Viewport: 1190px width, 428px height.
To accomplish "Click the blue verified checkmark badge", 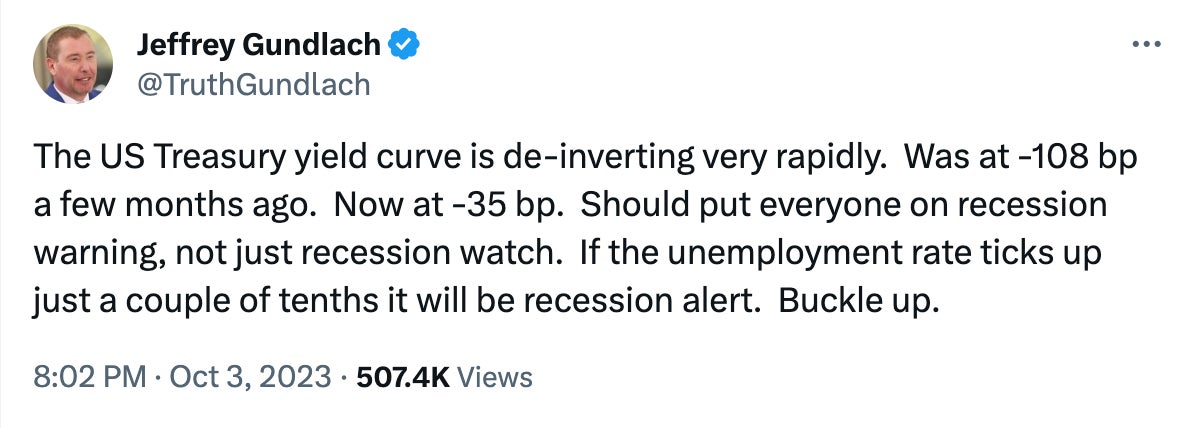I will click(404, 46).
